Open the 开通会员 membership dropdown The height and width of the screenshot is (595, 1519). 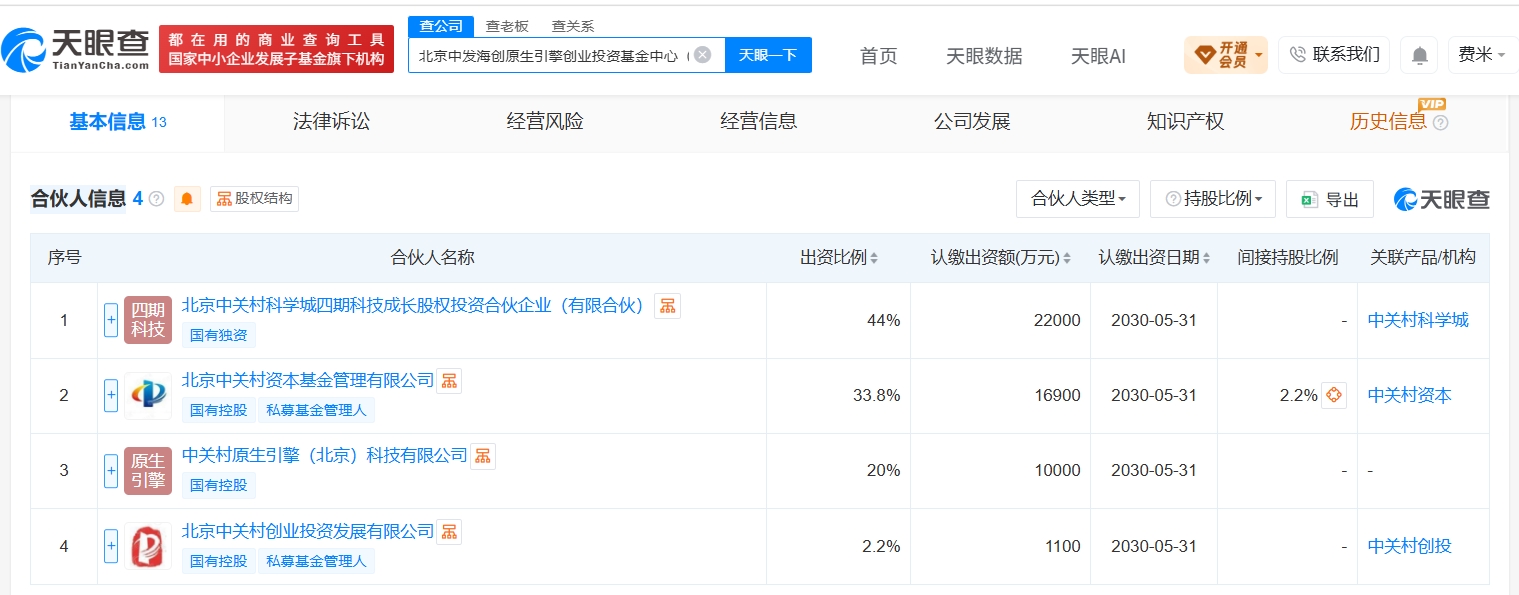coord(1226,55)
